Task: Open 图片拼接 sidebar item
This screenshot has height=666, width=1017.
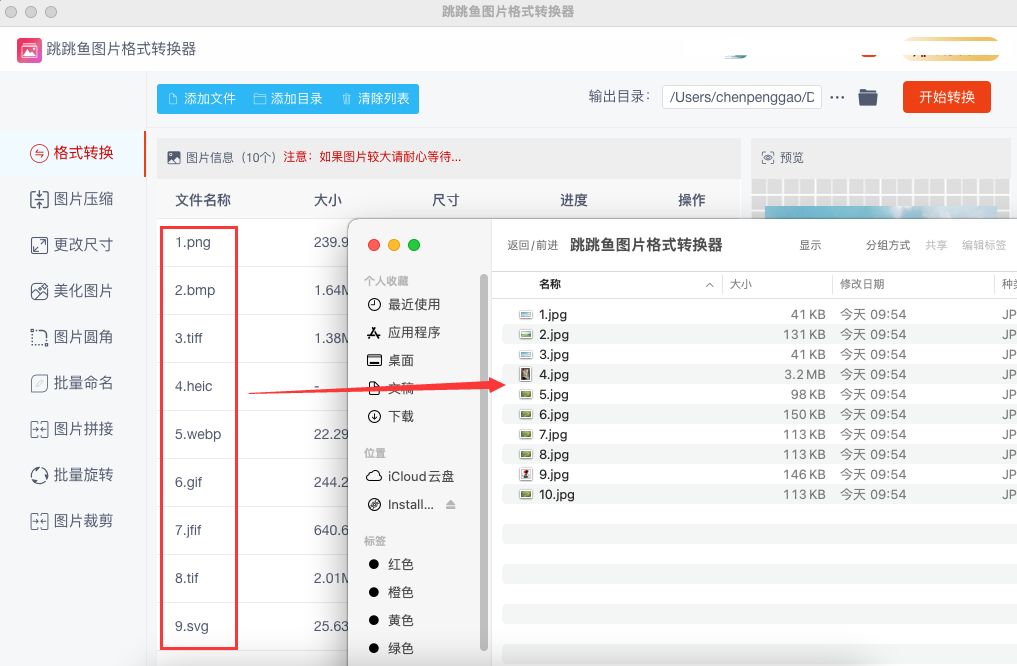Action: click(x=72, y=429)
